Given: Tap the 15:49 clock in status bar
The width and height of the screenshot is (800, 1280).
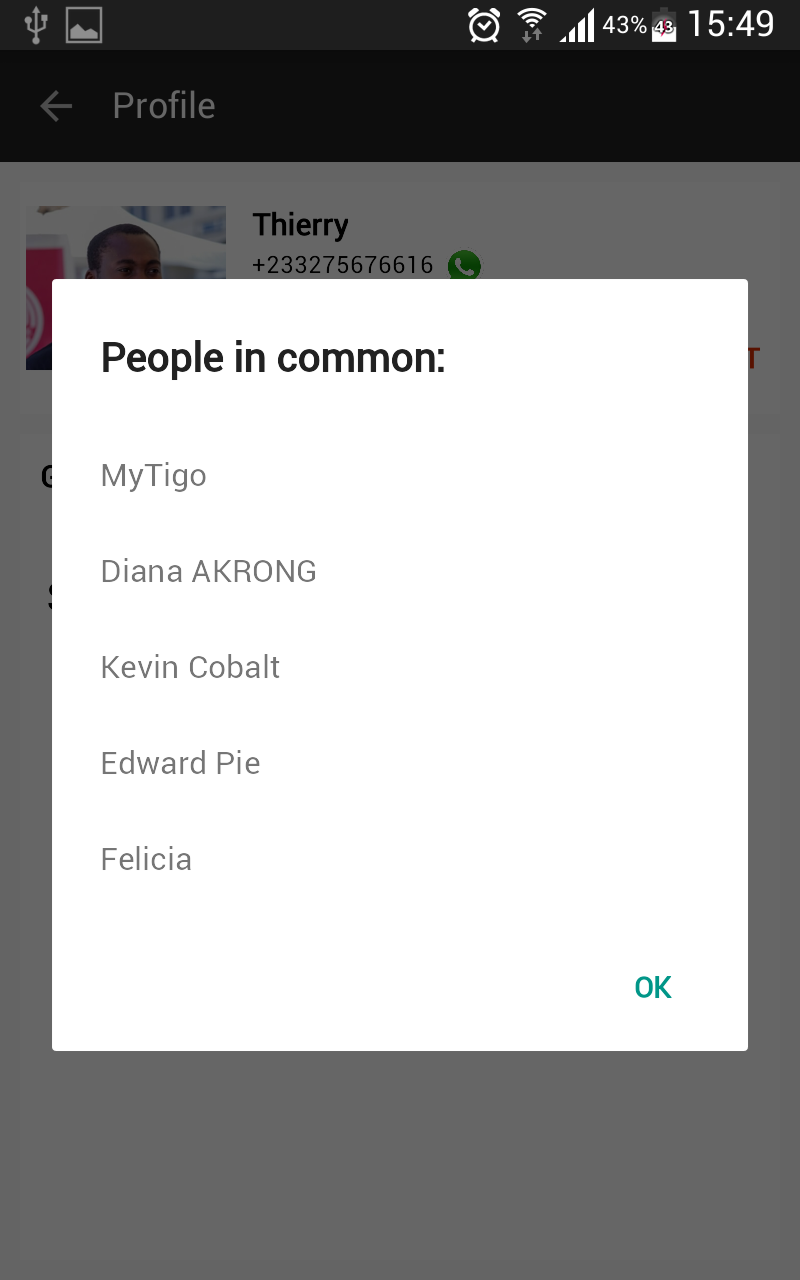Looking at the screenshot, I should 731,25.
